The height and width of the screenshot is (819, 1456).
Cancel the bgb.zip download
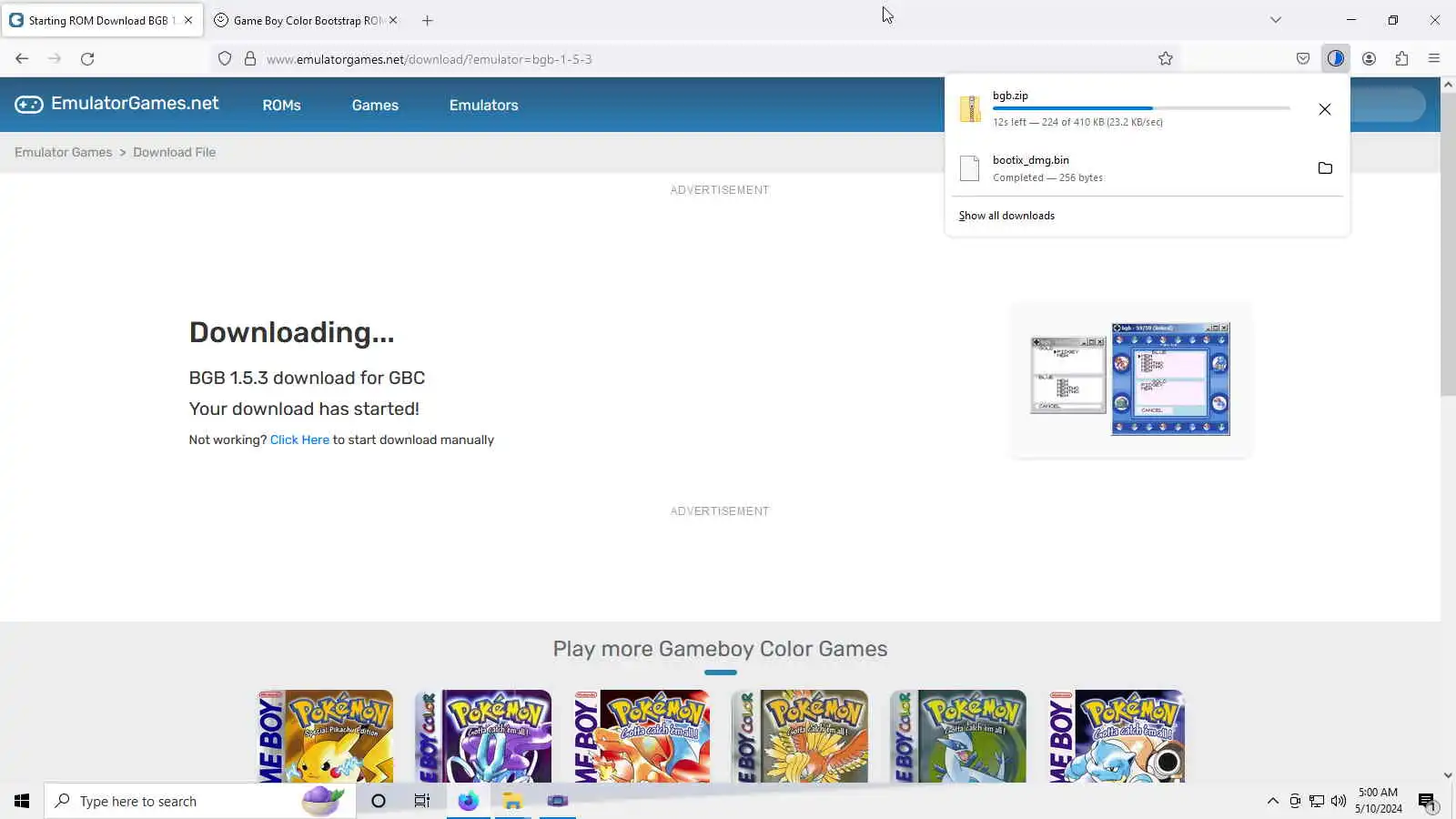pos(1325,109)
